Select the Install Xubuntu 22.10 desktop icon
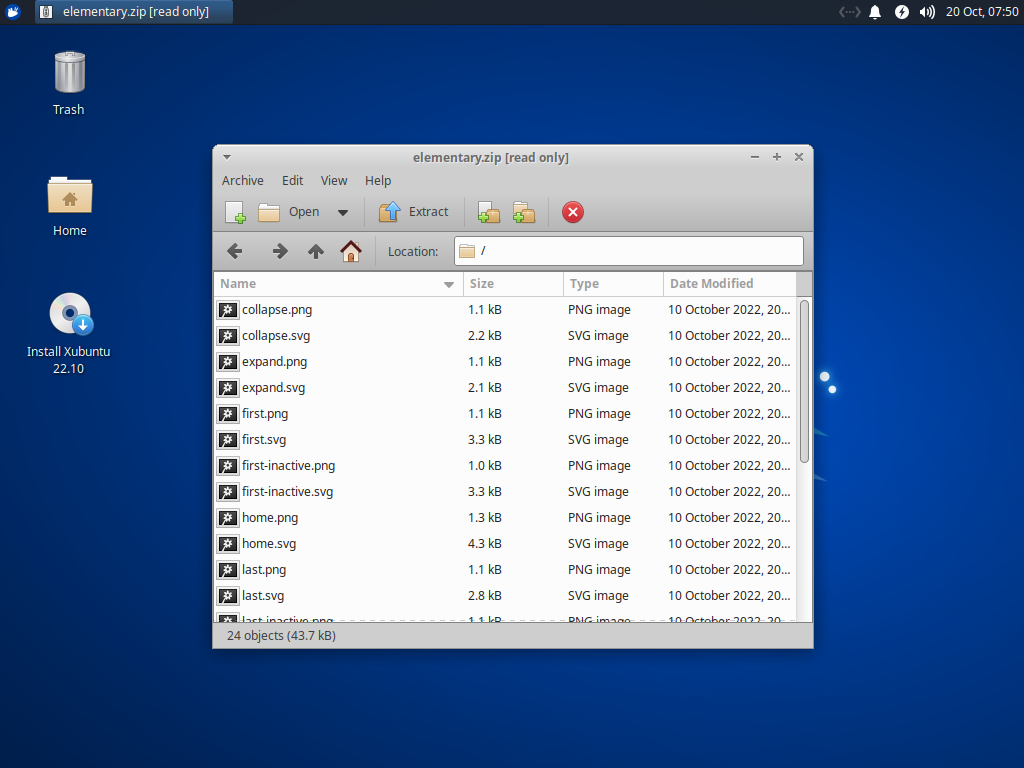 [69, 313]
